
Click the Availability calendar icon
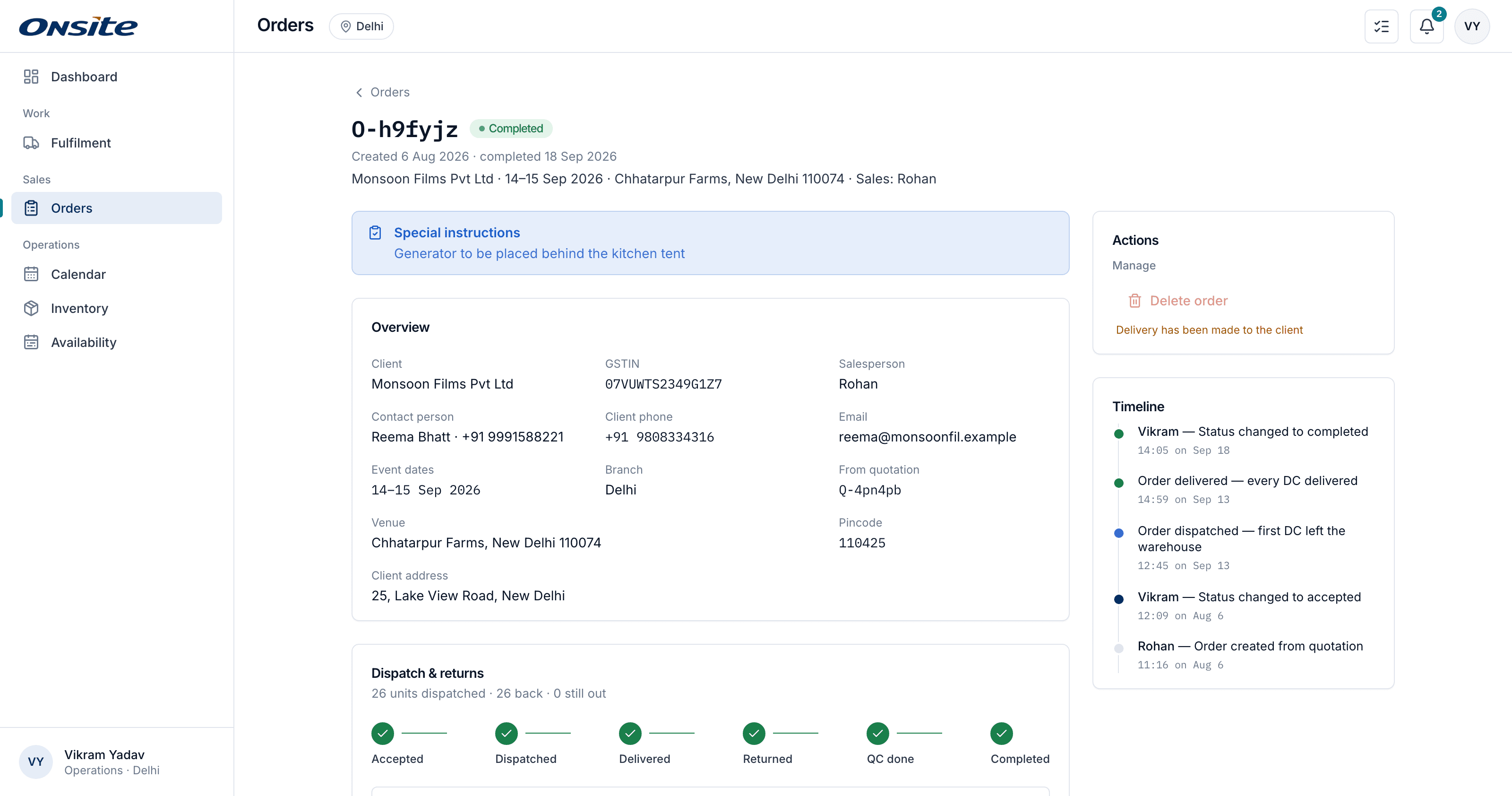click(x=31, y=342)
